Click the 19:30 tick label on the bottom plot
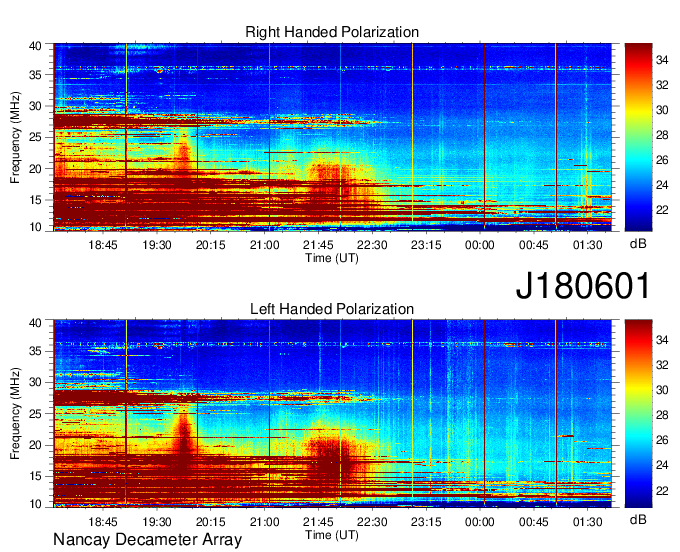Image resolution: width=680 pixels, height=552 pixels. tap(157, 522)
